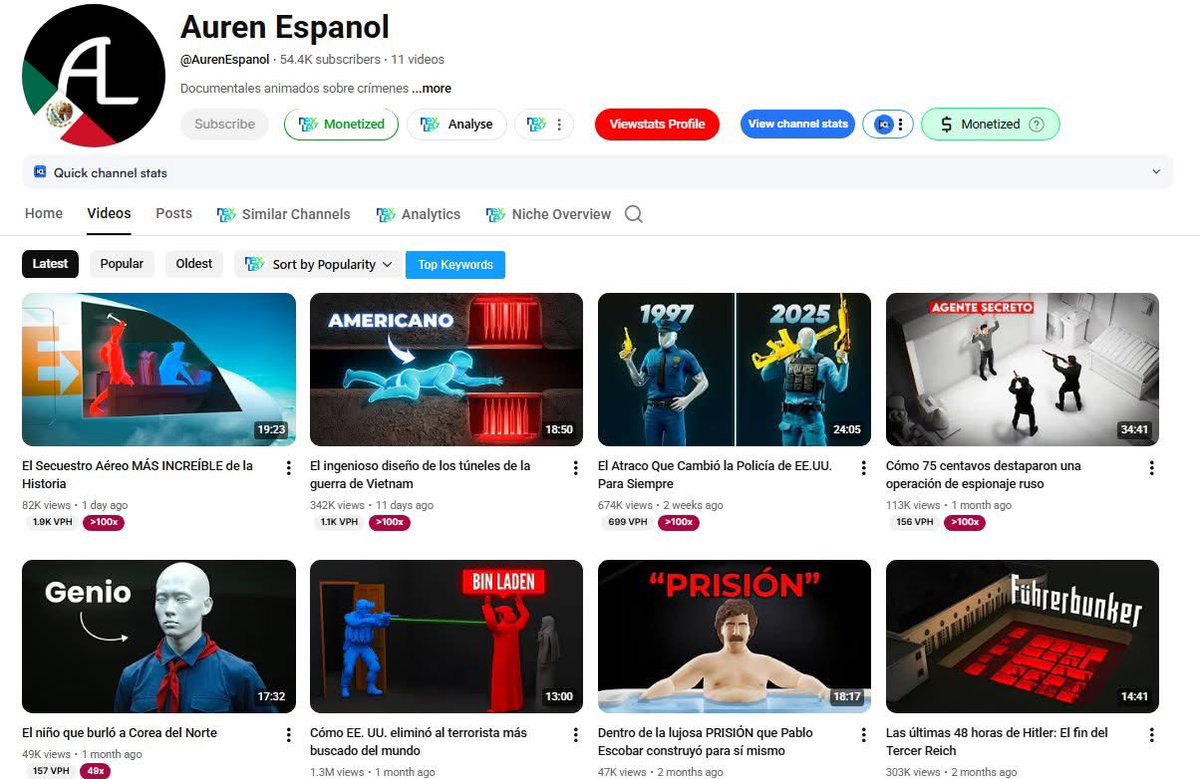Click the Auren Espanol channel avatar
The image size is (1200, 779).
coord(94,76)
